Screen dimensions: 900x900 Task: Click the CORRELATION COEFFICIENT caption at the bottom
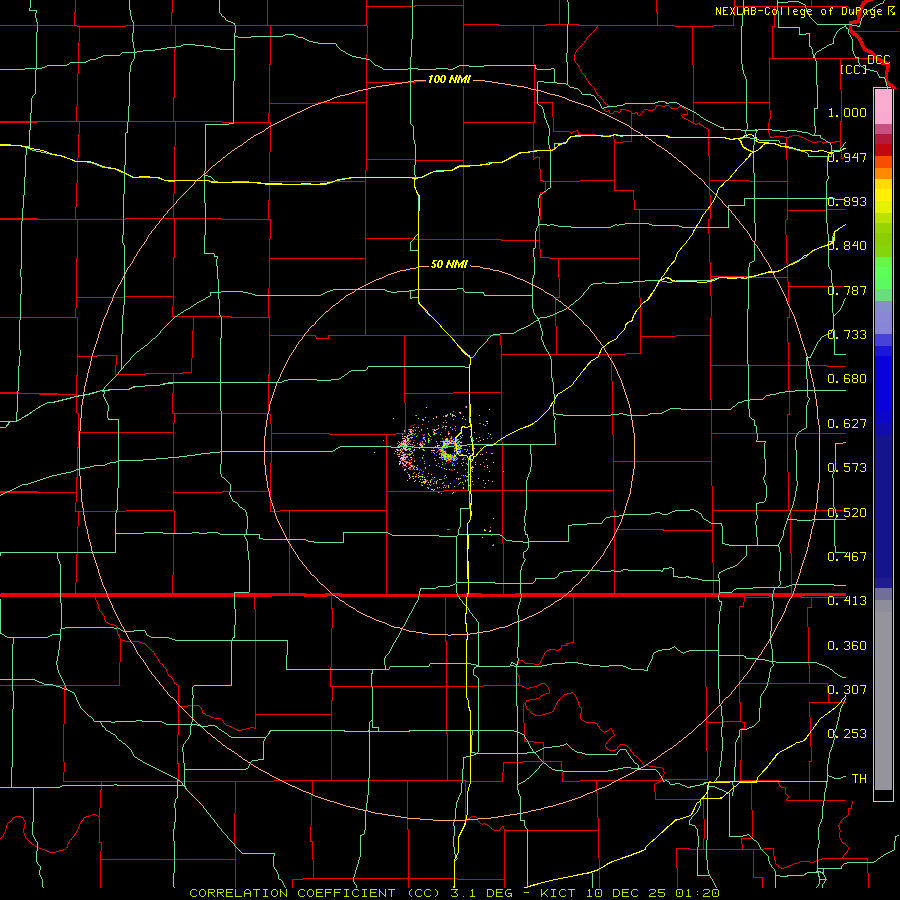454,893
